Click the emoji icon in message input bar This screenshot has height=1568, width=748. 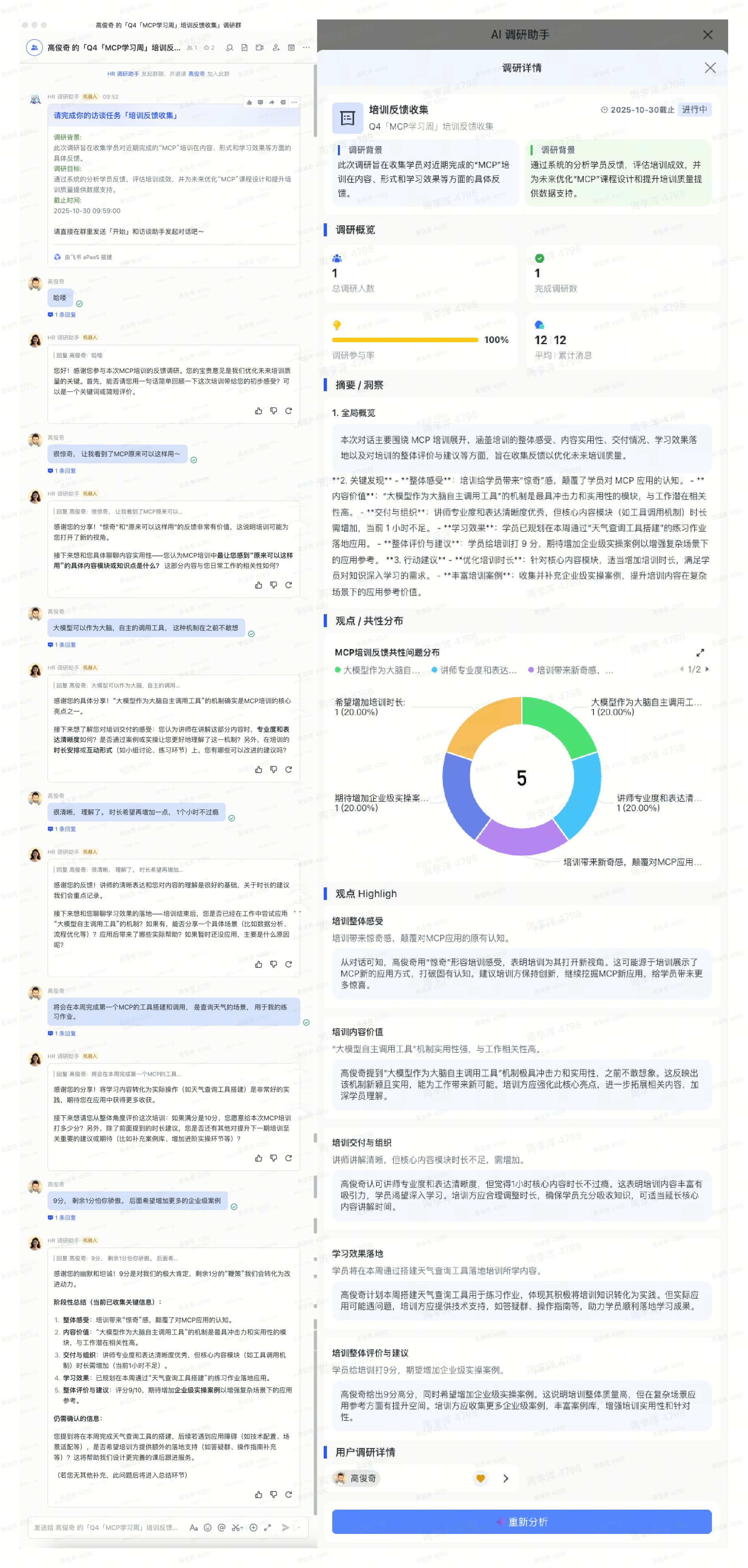(x=208, y=1527)
